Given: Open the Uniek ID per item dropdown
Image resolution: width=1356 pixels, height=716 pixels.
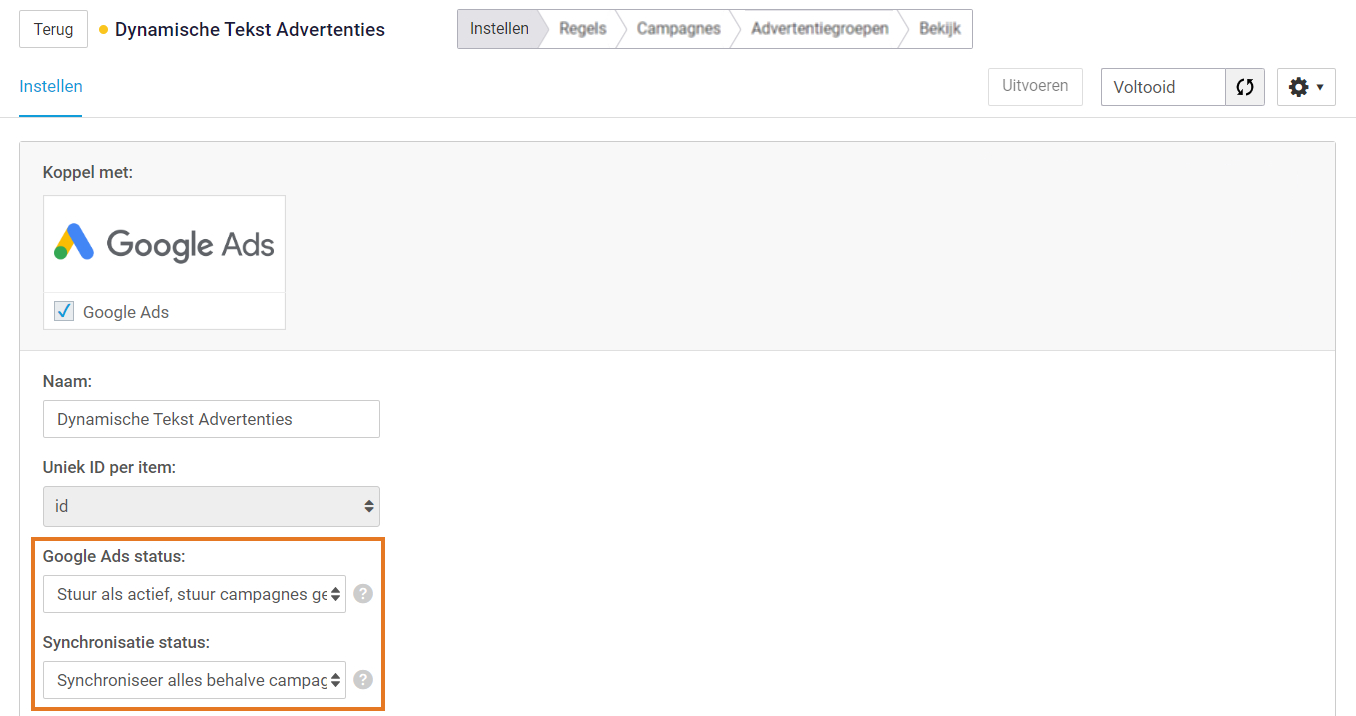Looking at the screenshot, I should pos(211,506).
